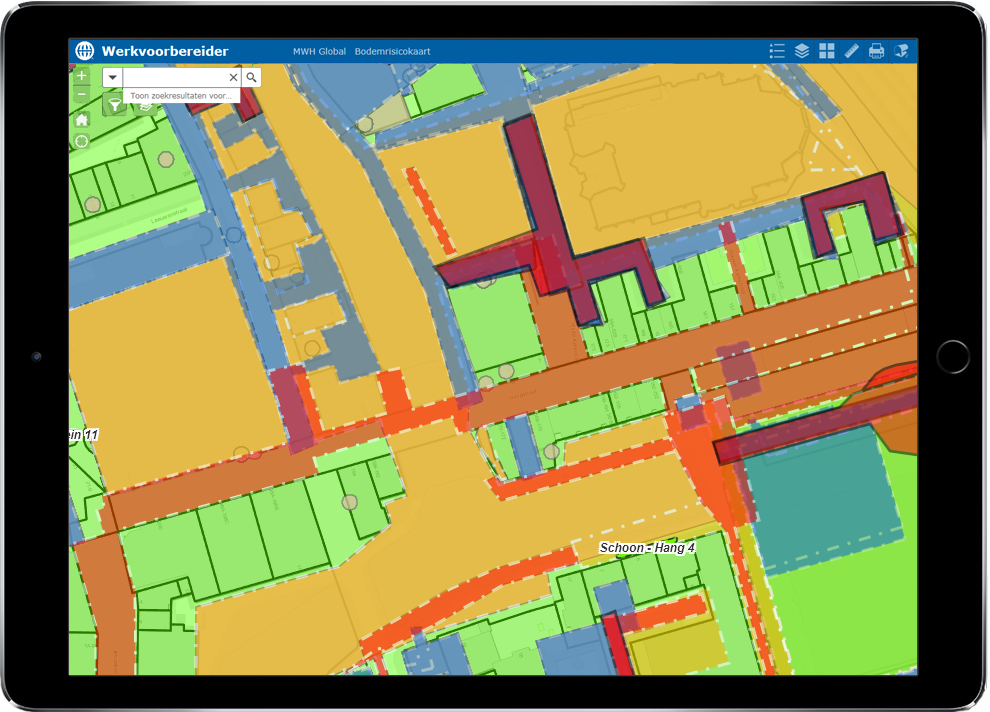This screenshot has height=712, width=990.
Task: Select 'Toon zoekresultaten voor...' suggestion
Action: (181, 96)
